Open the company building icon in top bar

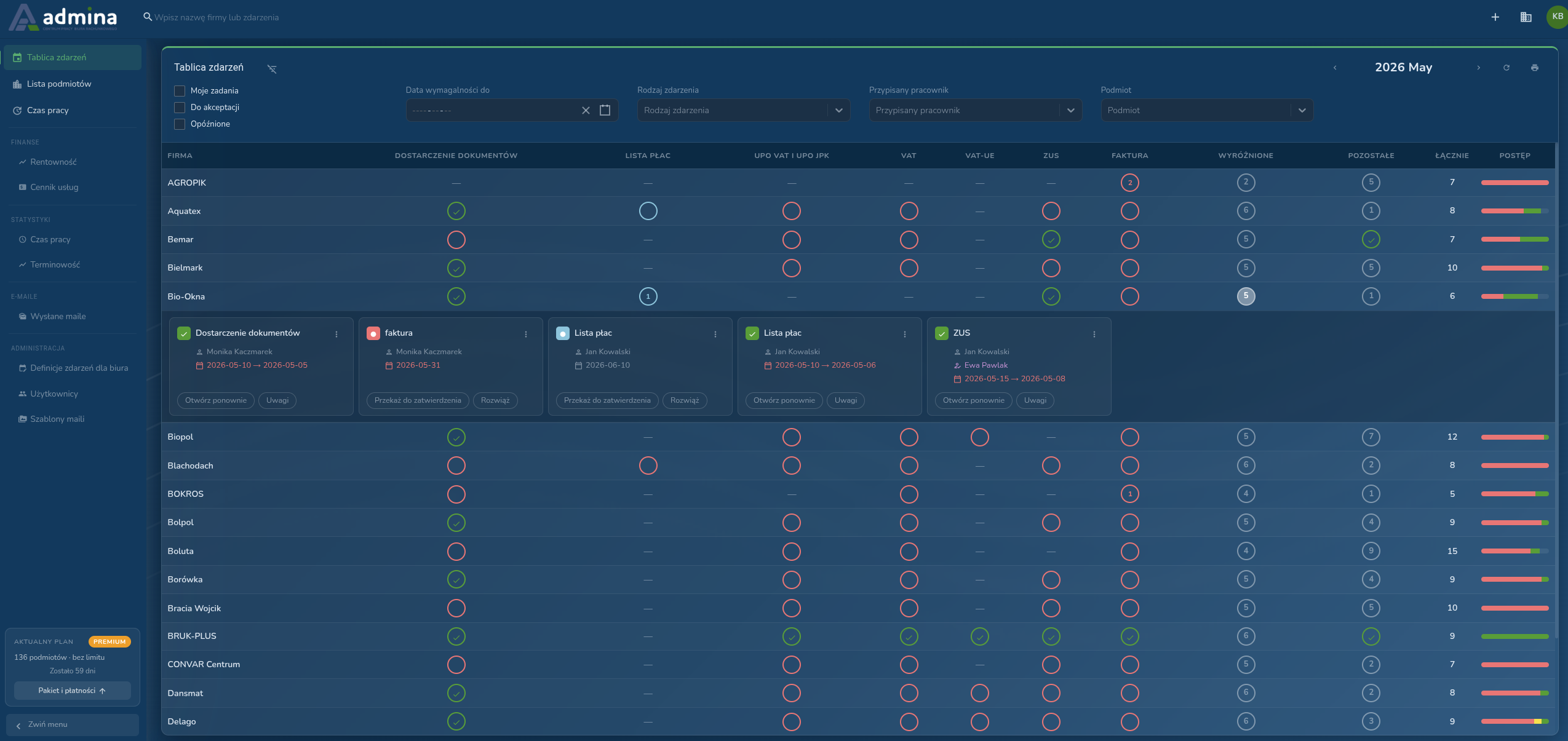pos(1526,17)
